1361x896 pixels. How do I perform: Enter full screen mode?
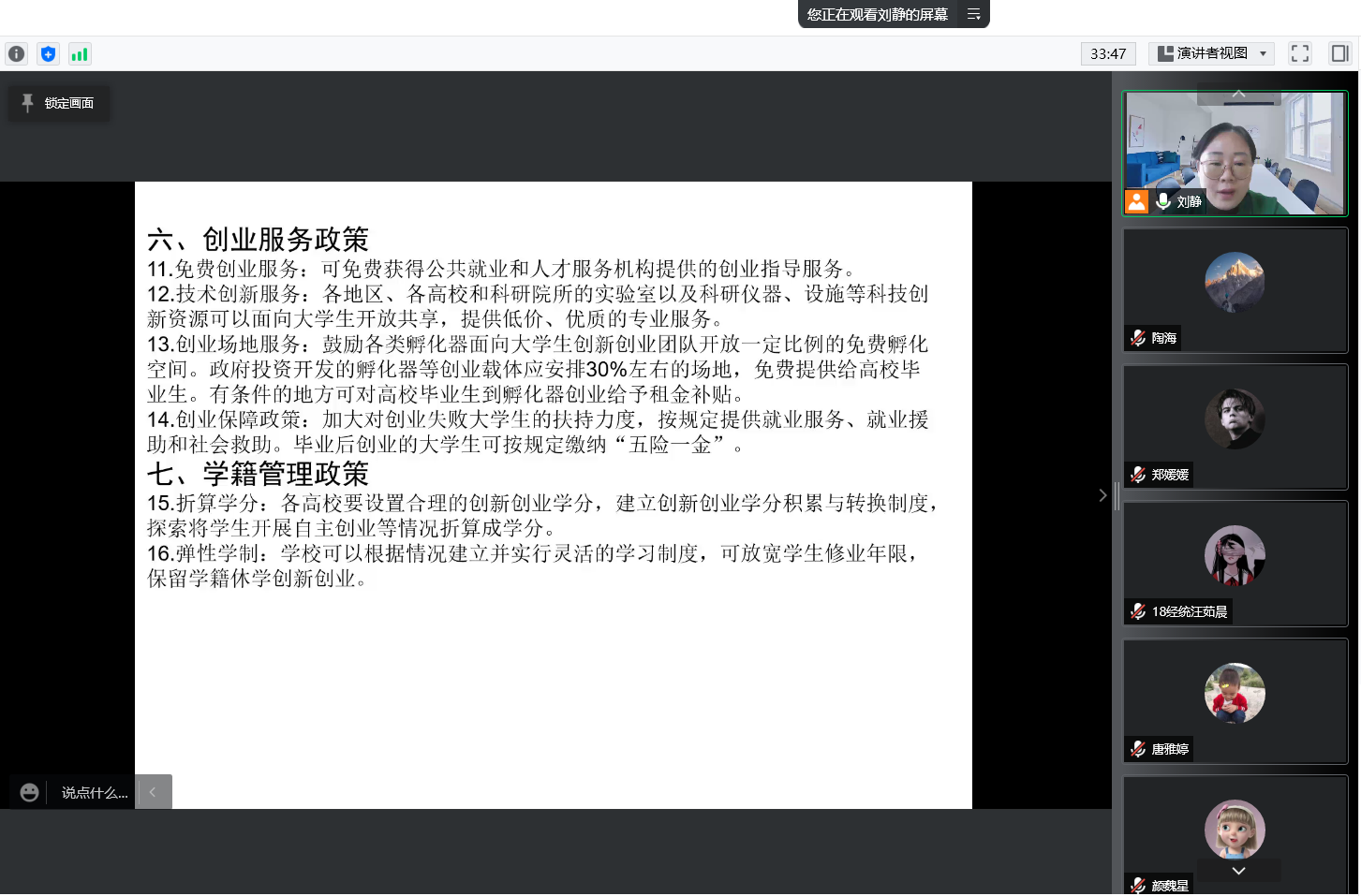1299,53
